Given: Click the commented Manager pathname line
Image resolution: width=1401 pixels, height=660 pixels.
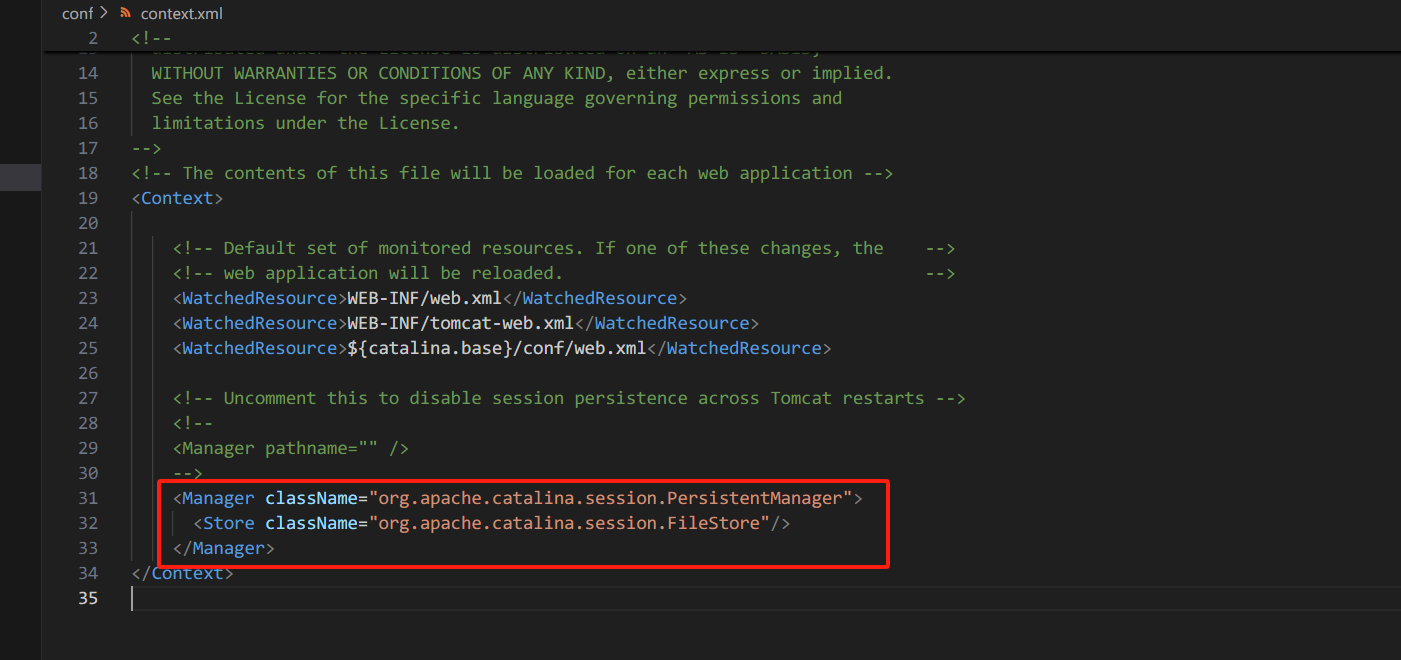Looking at the screenshot, I should 290,448.
